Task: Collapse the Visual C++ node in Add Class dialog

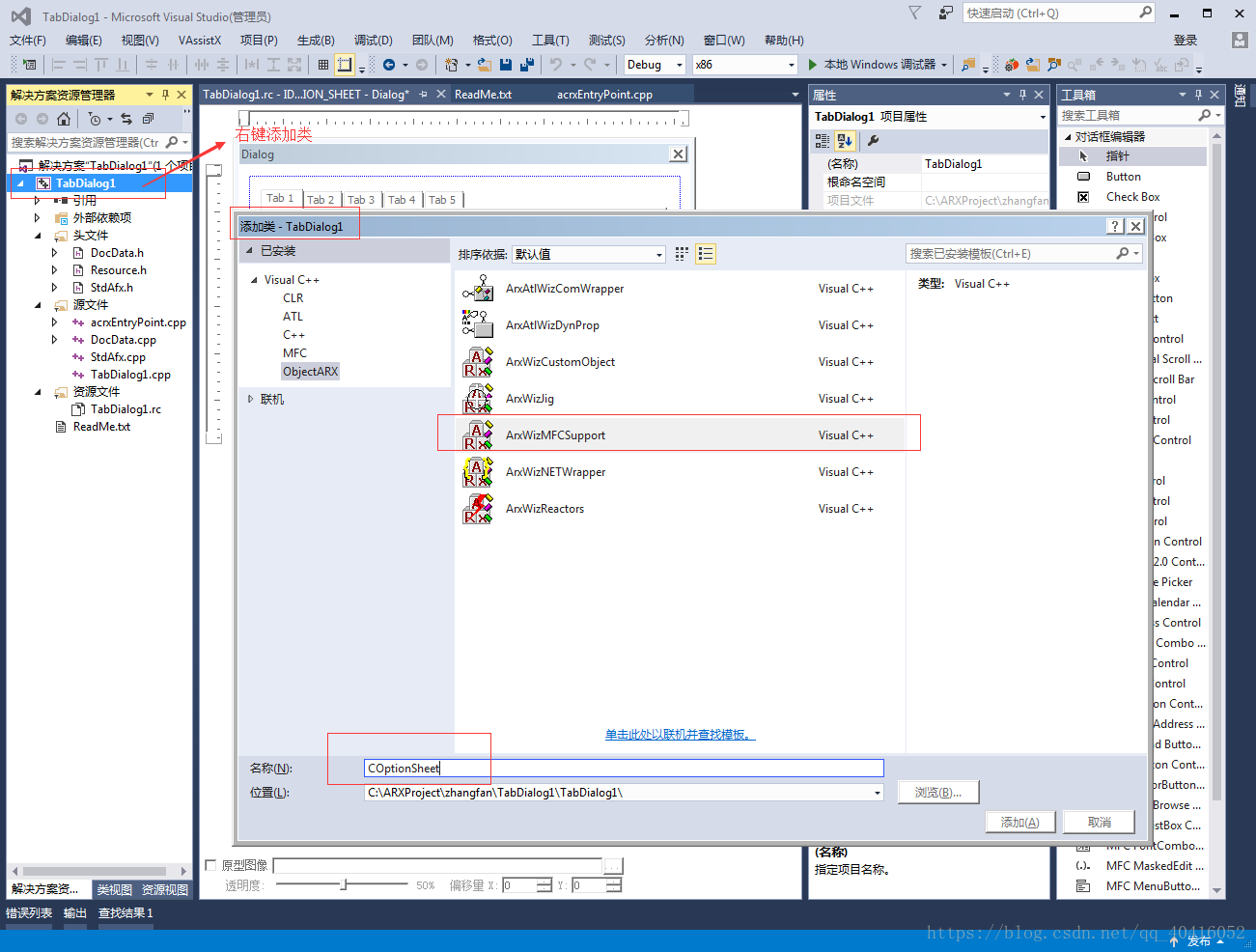Action: 254,280
